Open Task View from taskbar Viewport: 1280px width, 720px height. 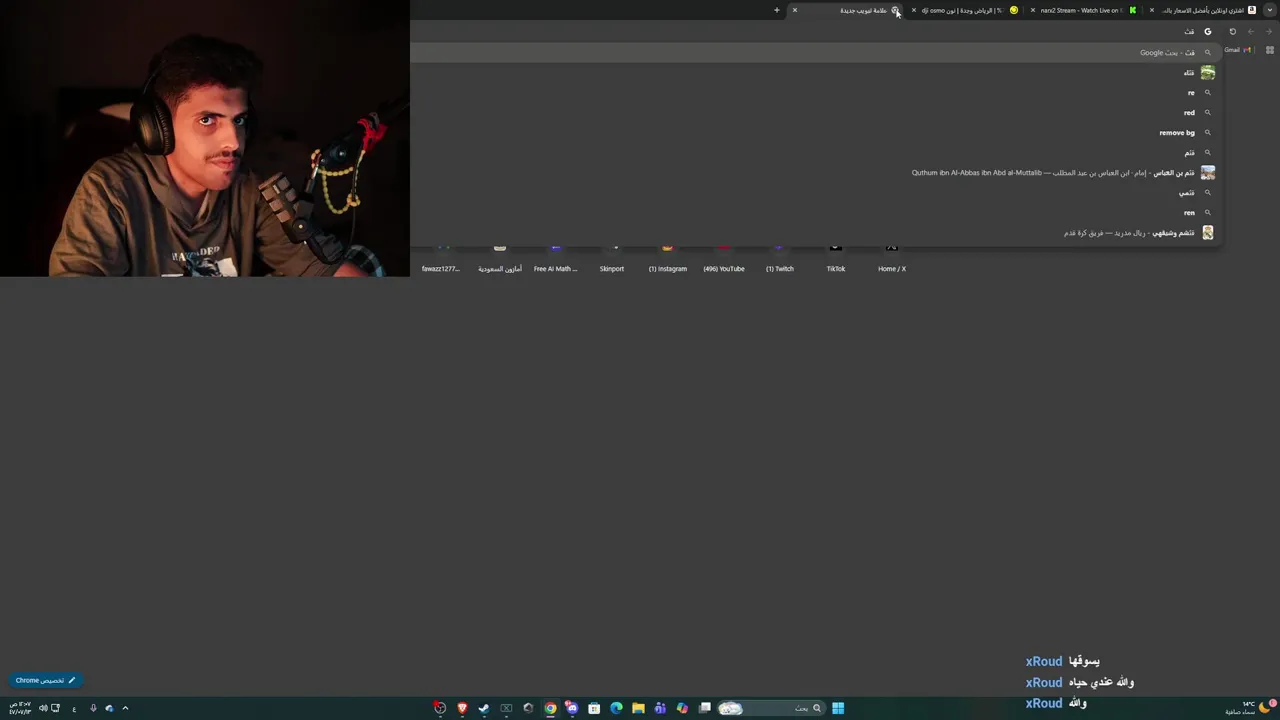(x=705, y=708)
